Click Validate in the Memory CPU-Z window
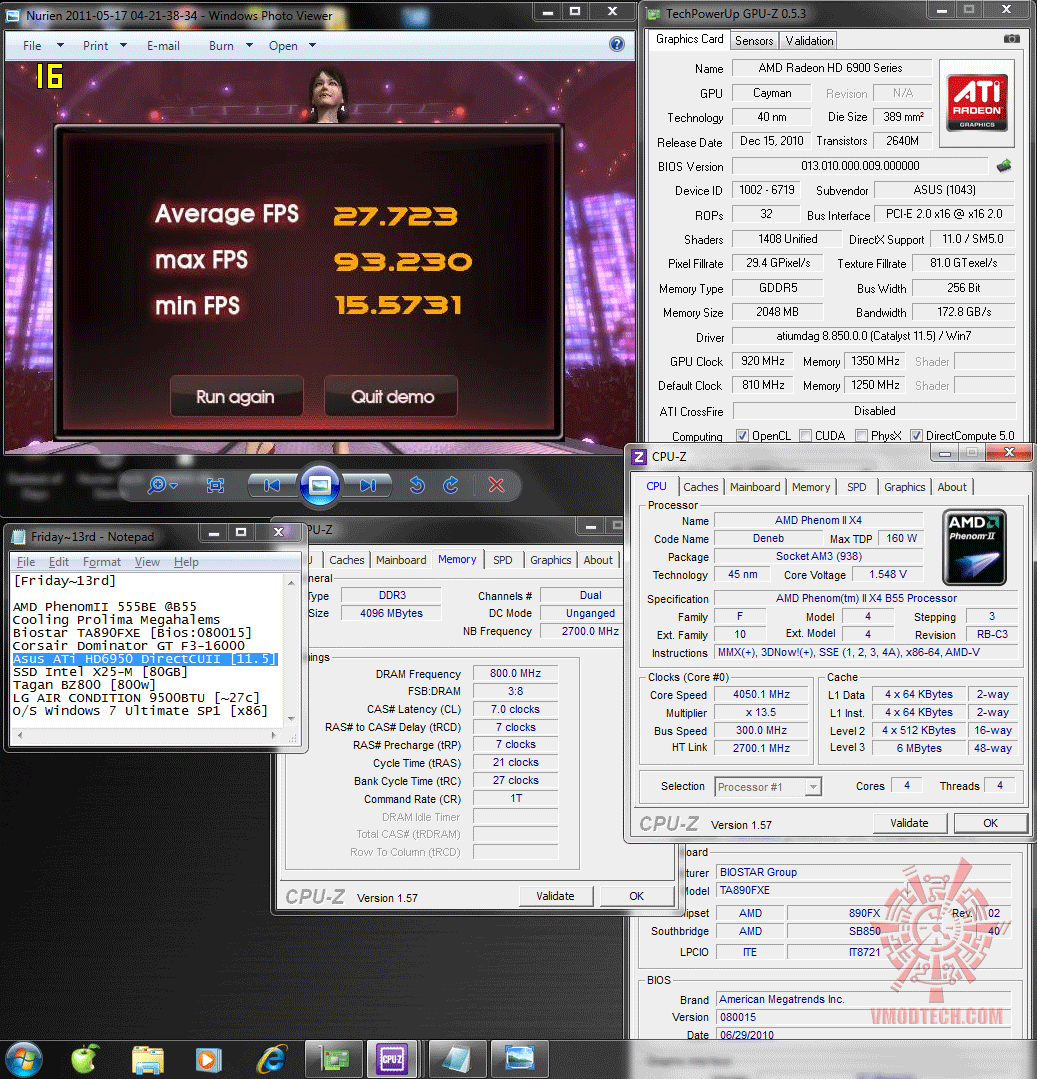 [x=555, y=896]
